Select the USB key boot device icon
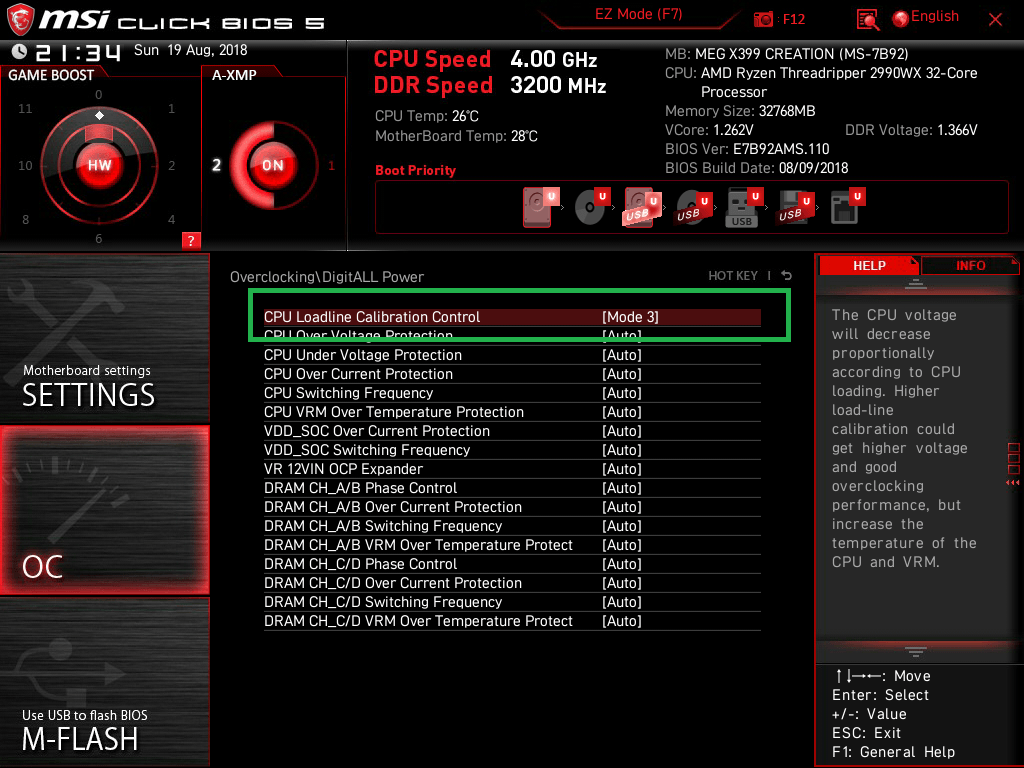Image resolution: width=1024 pixels, height=768 pixels. 744,208
